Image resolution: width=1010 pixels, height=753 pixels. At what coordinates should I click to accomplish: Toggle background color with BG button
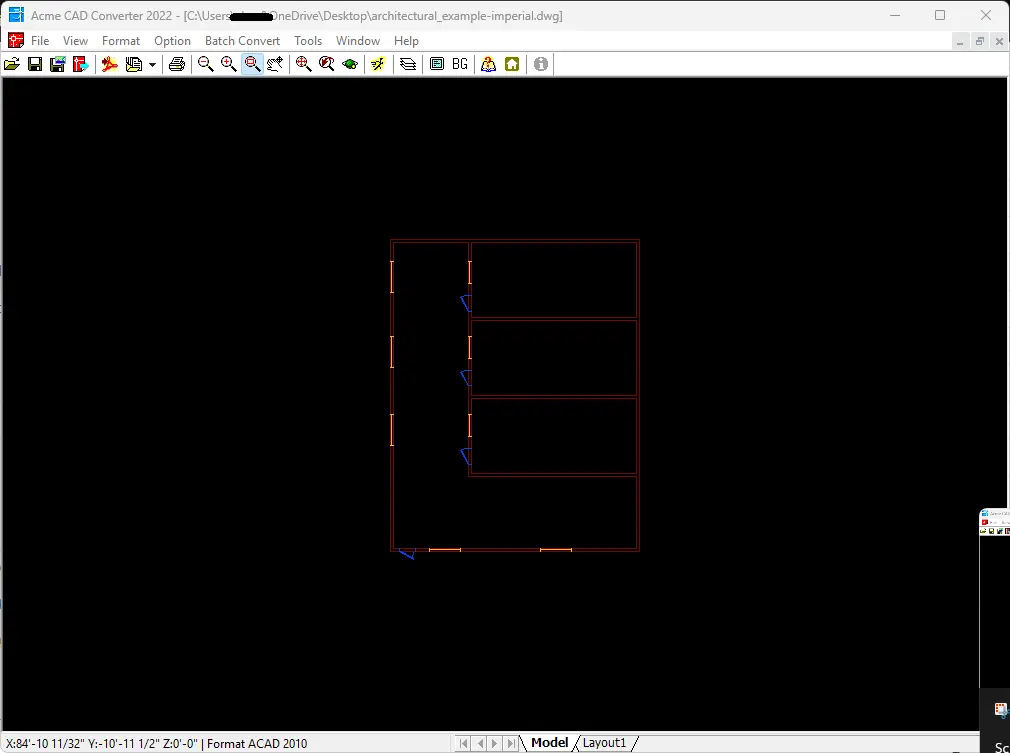(x=460, y=64)
